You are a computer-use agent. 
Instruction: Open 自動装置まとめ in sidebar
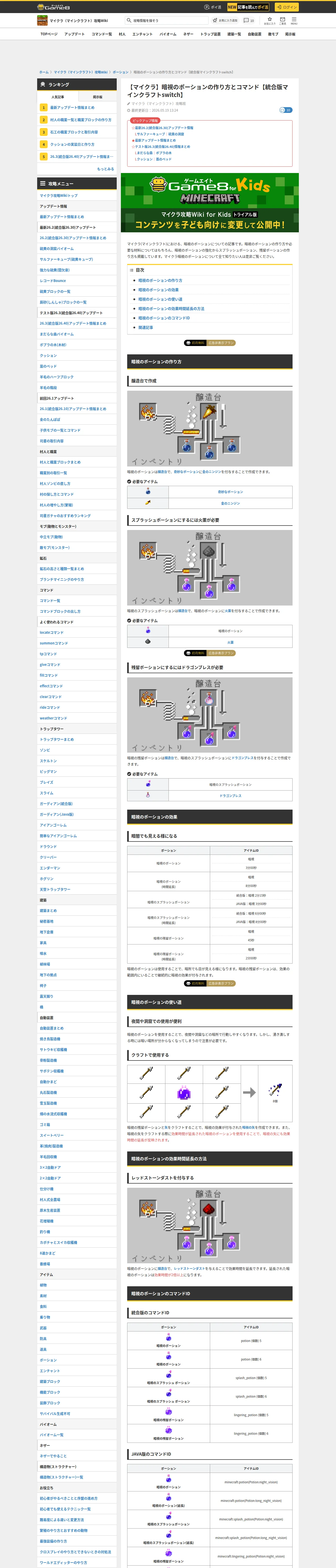coord(52,1028)
